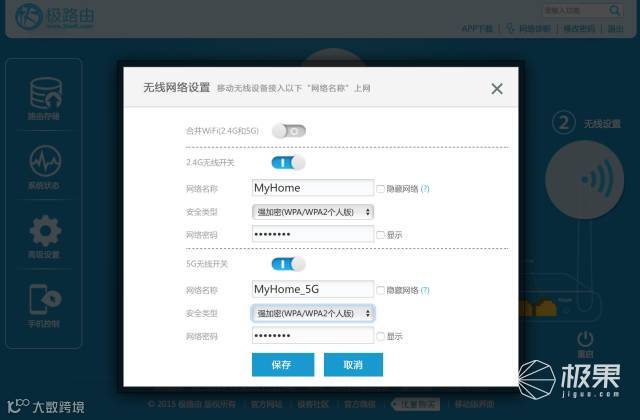Open help (?) next to MyHome_5G hide network

coord(425,290)
